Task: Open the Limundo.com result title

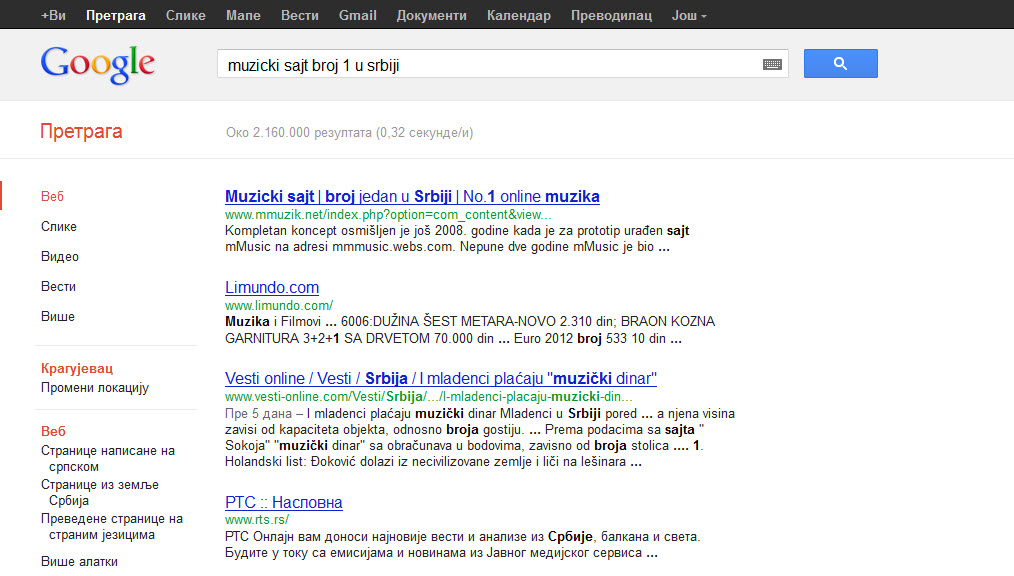Action: click(x=272, y=288)
